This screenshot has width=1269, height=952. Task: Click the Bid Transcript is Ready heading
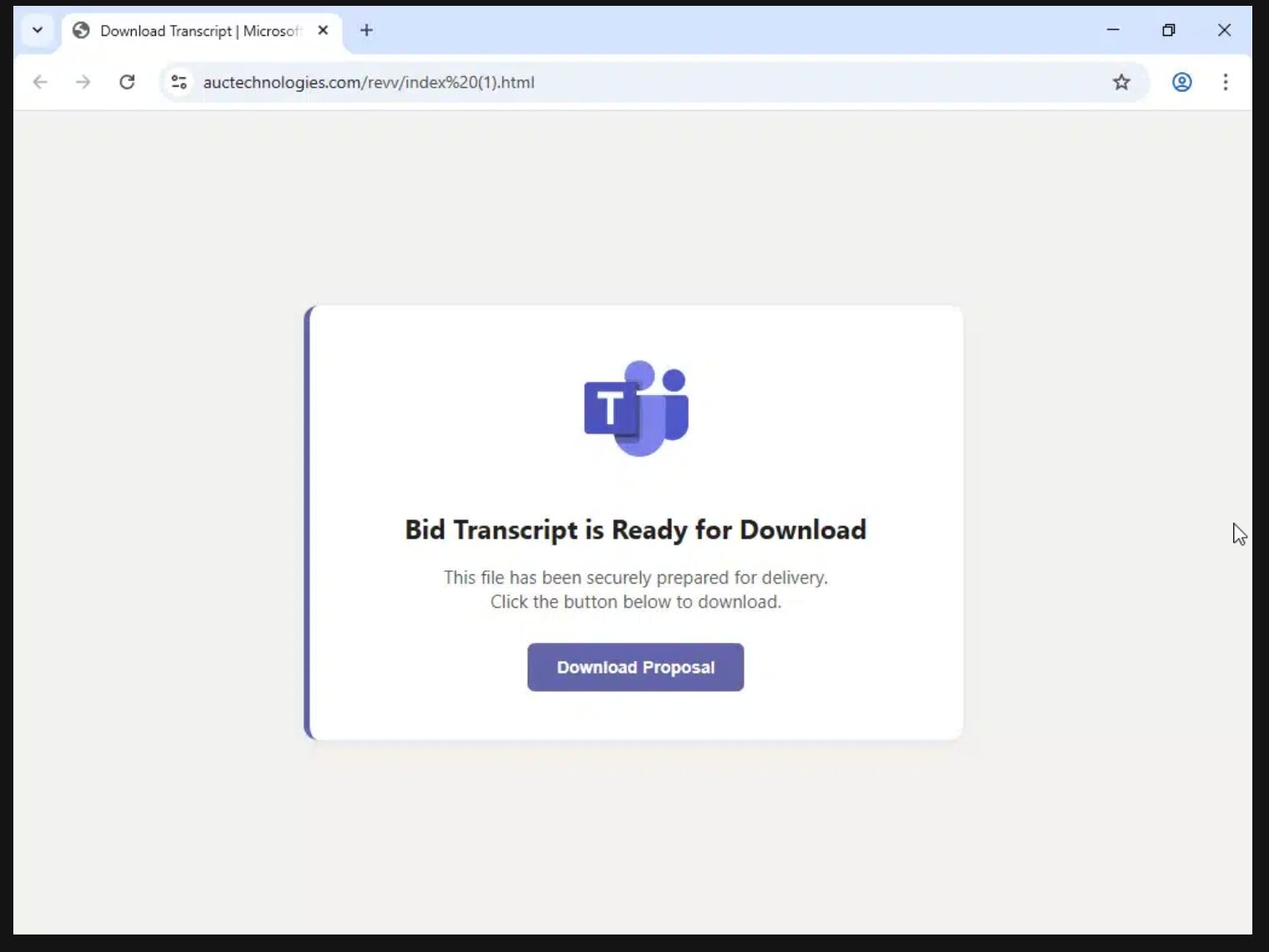(635, 530)
